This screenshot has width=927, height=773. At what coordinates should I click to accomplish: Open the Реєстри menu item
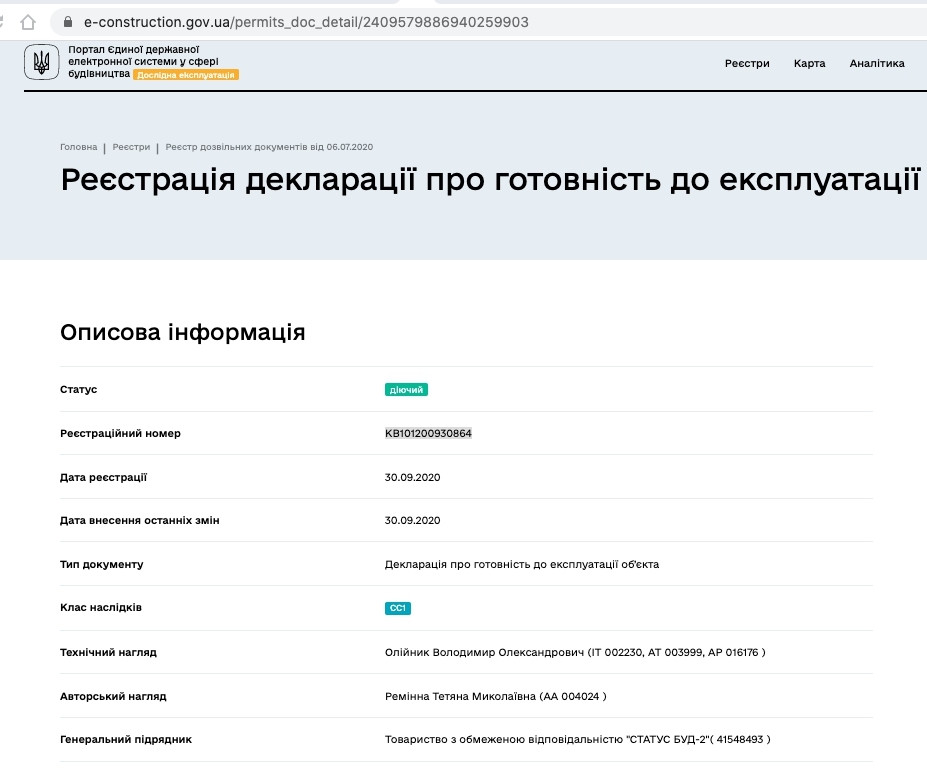point(747,63)
